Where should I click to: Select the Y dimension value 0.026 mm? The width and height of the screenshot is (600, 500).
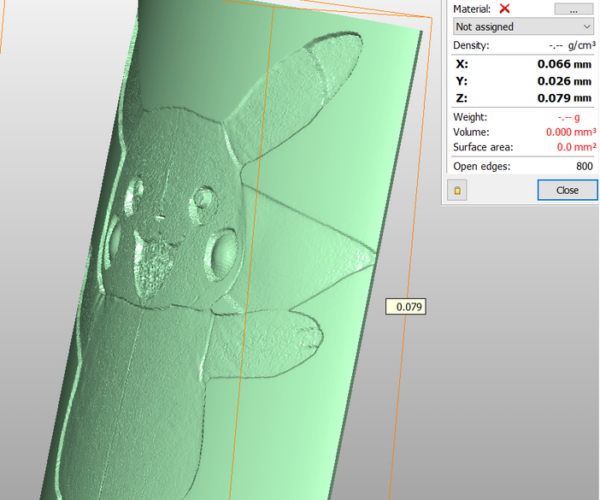pos(564,81)
